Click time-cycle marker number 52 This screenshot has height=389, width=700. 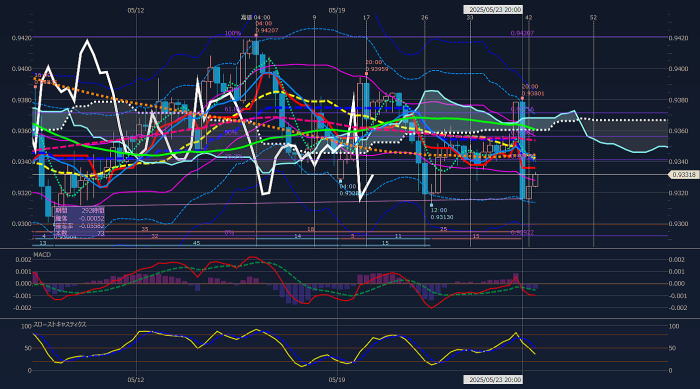tap(593, 17)
